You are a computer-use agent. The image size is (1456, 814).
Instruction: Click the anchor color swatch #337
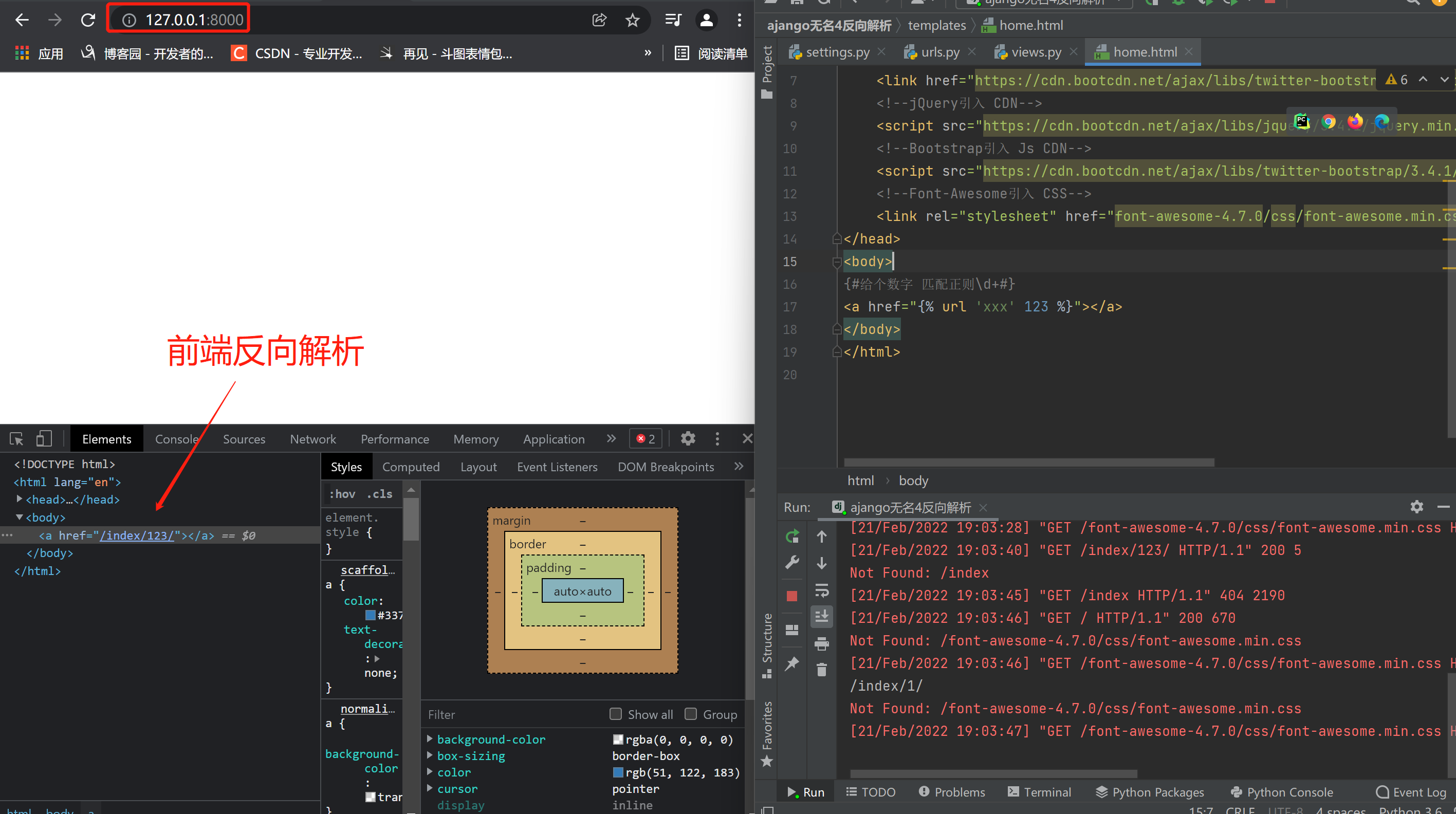370,615
